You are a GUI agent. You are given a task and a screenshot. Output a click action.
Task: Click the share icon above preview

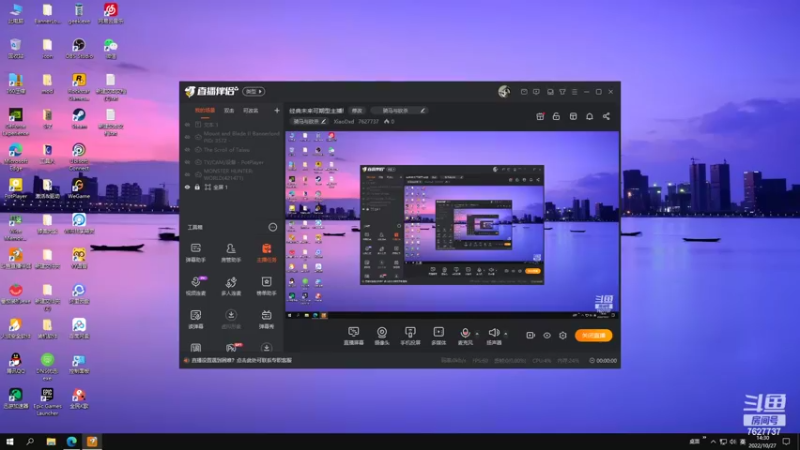point(606,116)
